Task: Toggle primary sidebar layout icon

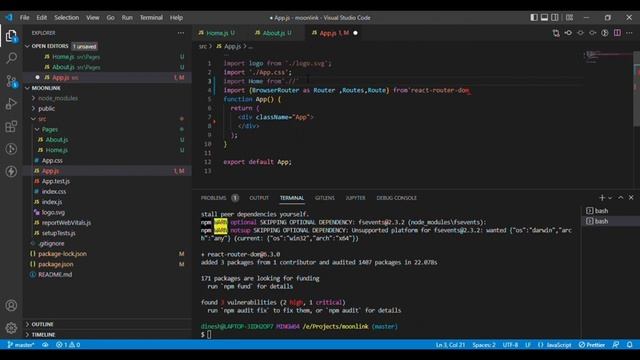Action: tap(534, 18)
